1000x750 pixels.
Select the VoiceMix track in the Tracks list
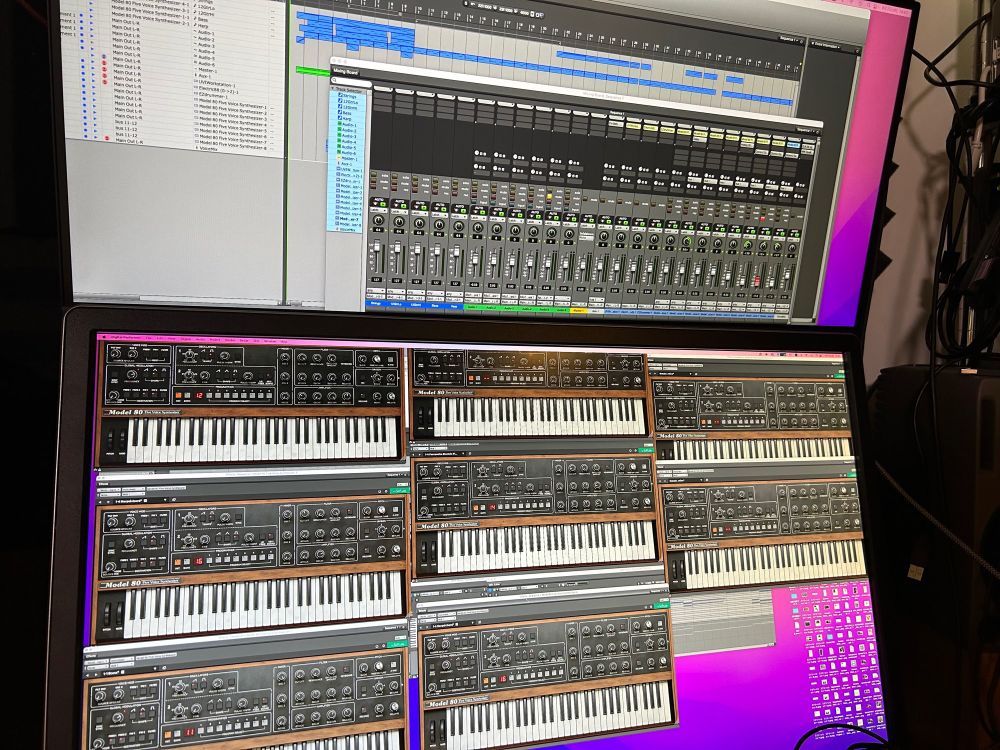[x=208, y=148]
